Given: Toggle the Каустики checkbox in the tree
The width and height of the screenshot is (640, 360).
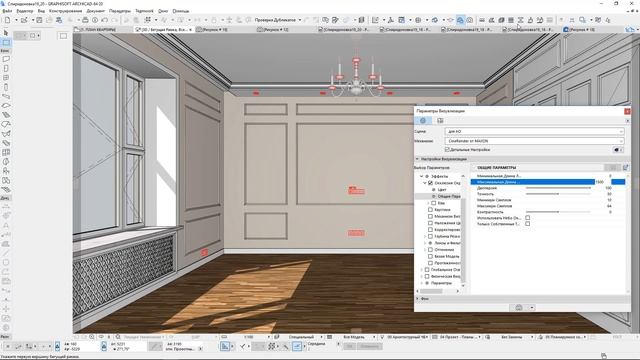Looking at the screenshot, I should tap(430, 209).
